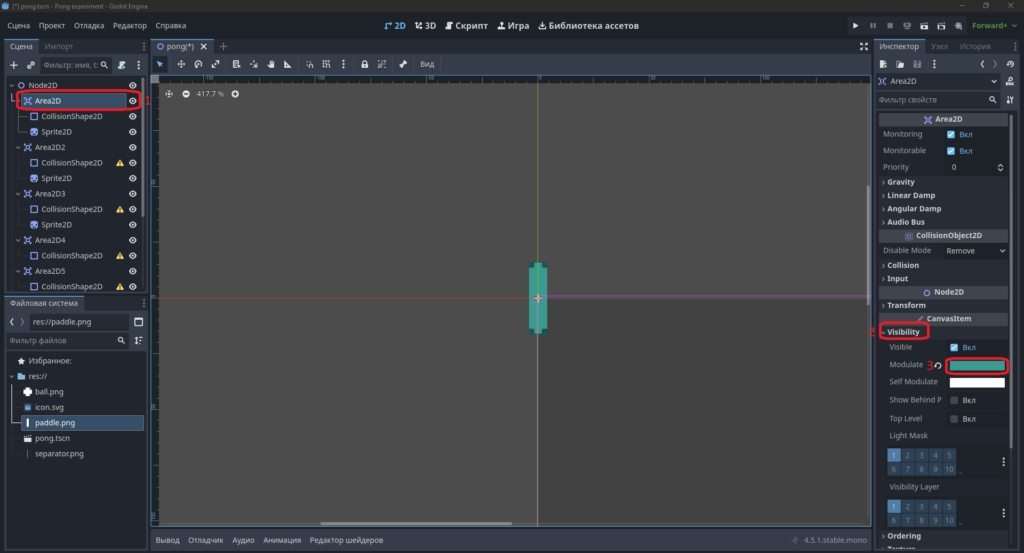Open the Area2D object selector dropdown
The width and height of the screenshot is (1024, 553).
tap(938, 81)
